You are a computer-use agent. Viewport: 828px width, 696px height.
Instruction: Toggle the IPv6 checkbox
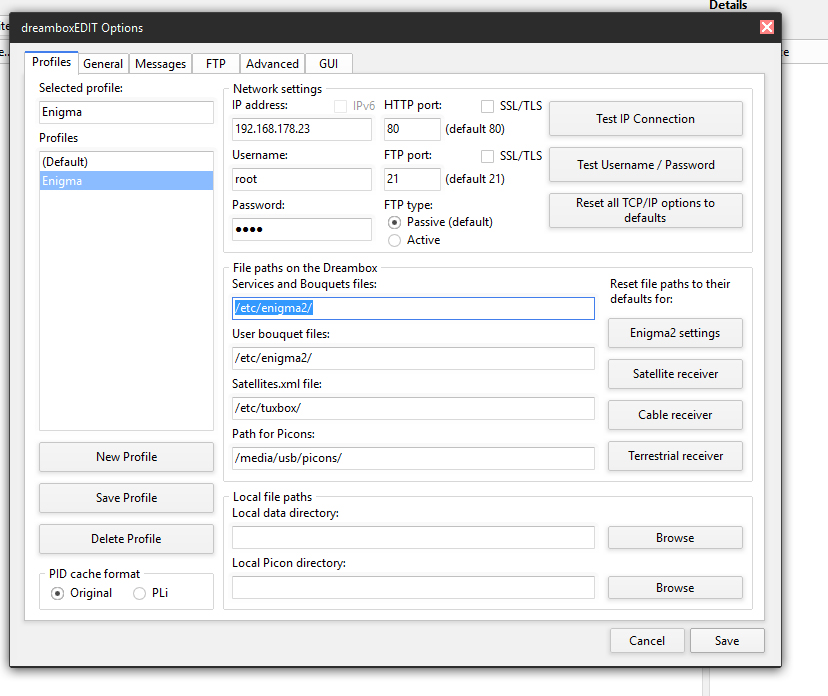[x=341, y=106]
